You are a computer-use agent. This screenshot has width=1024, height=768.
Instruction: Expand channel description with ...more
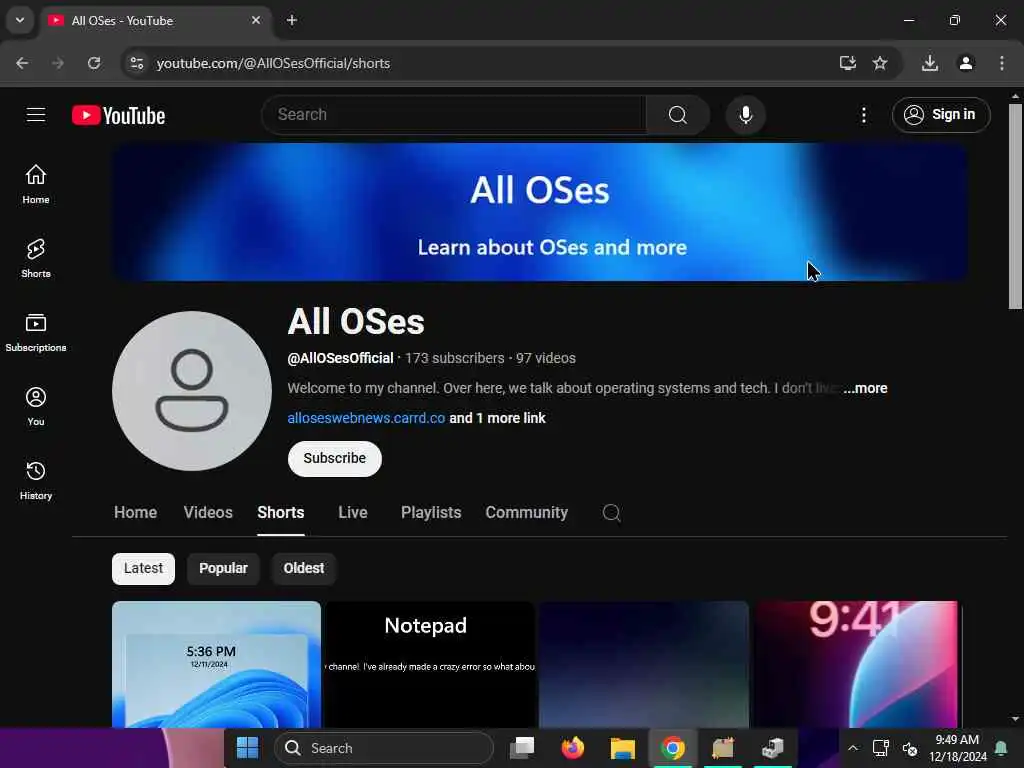(865, 388)
